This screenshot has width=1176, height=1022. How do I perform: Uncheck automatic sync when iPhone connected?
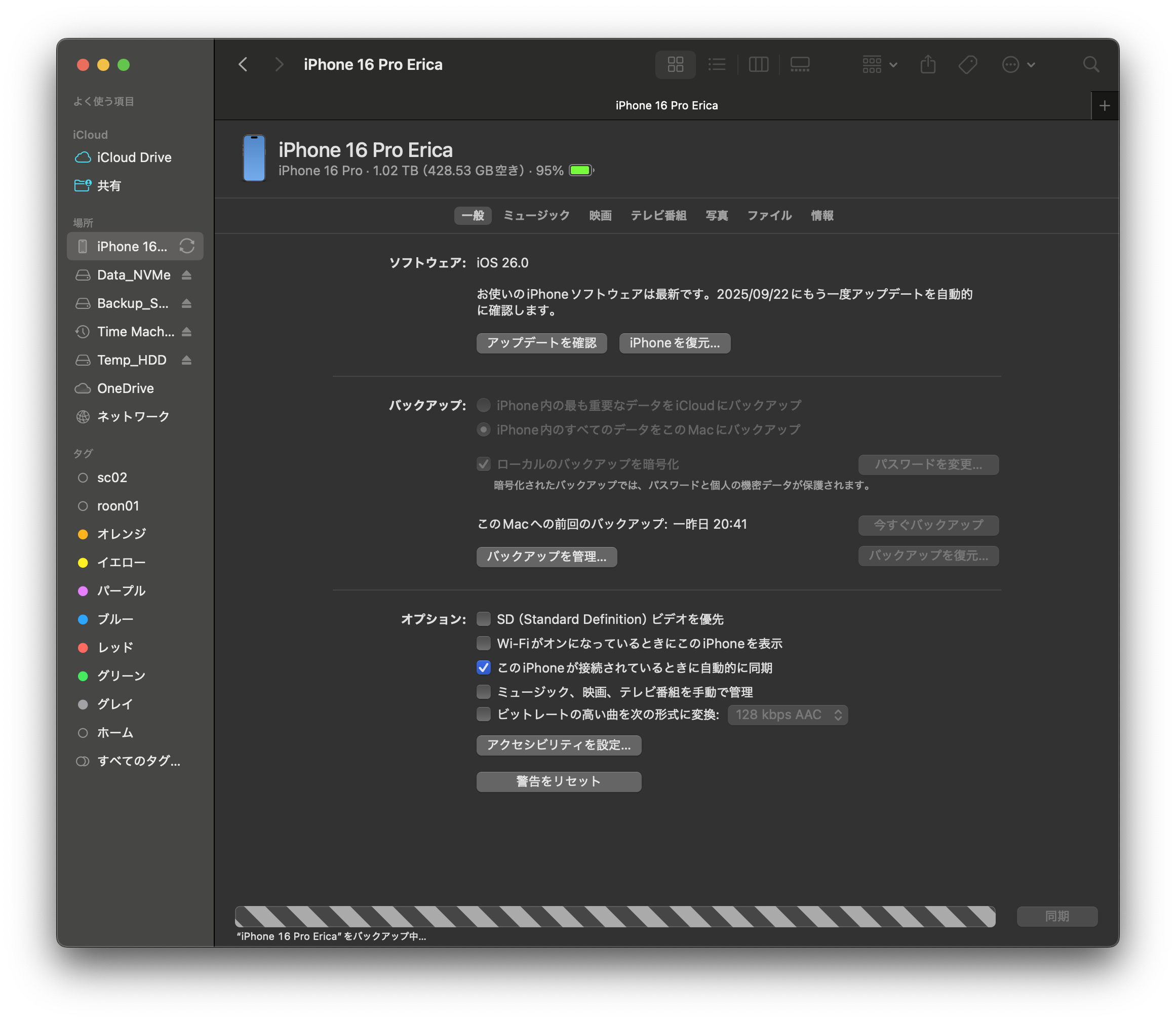pyautogui.click(x=484, y=667)
